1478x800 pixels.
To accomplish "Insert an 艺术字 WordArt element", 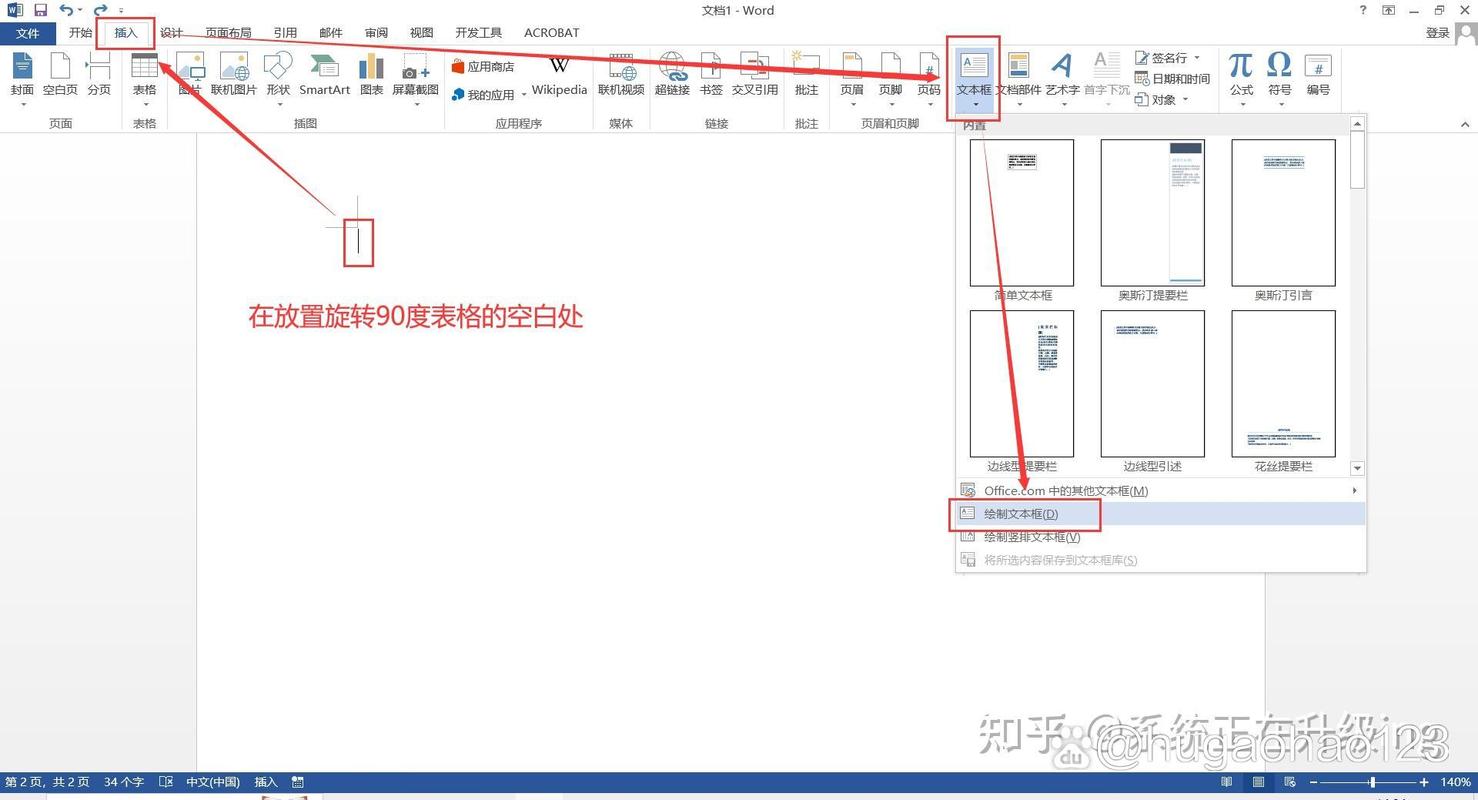I will coord(1061,75).
